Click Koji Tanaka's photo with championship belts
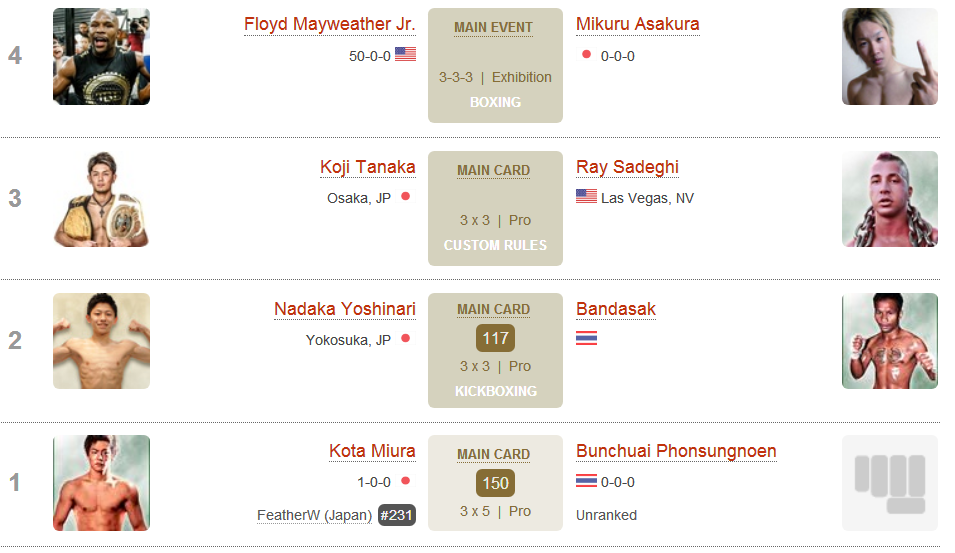 coord(101,199)
